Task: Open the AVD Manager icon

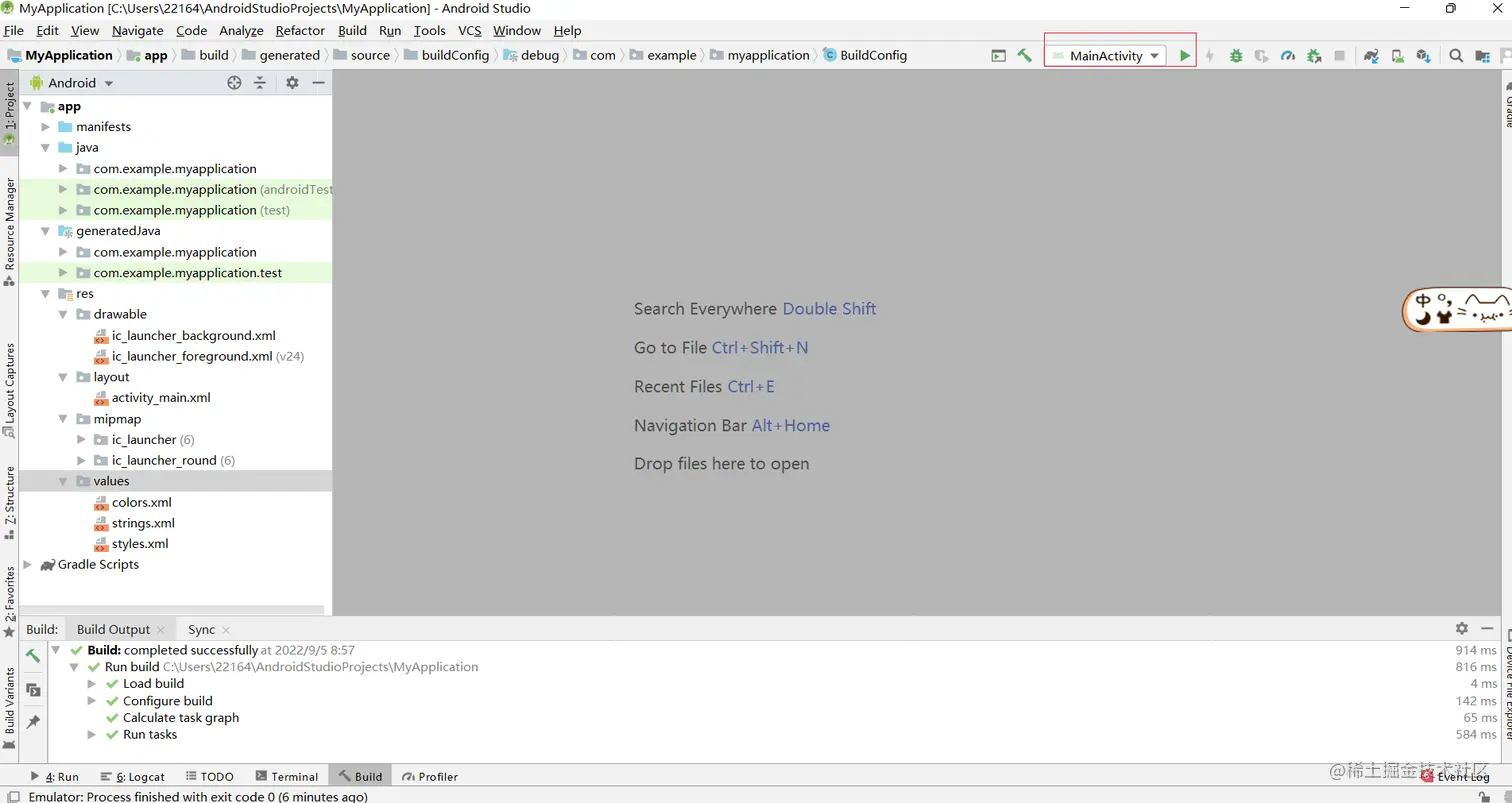Action: [1398, 56]
